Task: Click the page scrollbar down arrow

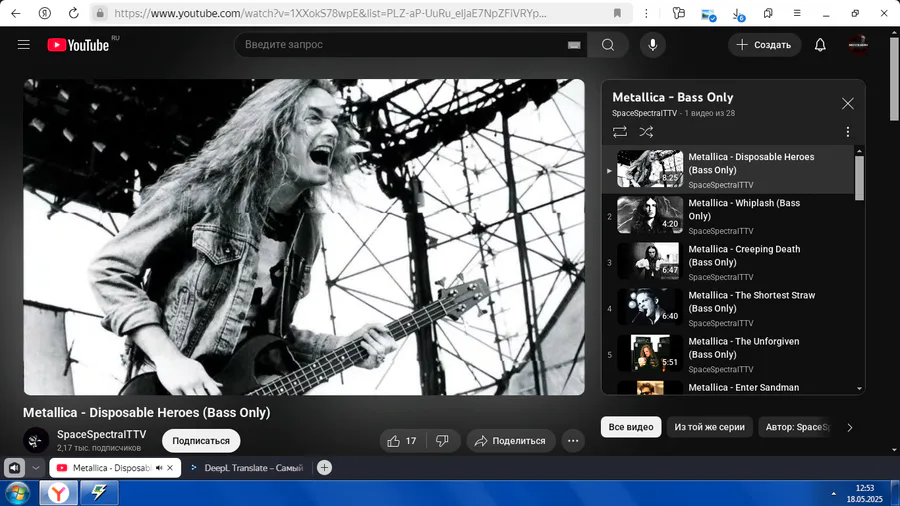Action: click(894, 450)
